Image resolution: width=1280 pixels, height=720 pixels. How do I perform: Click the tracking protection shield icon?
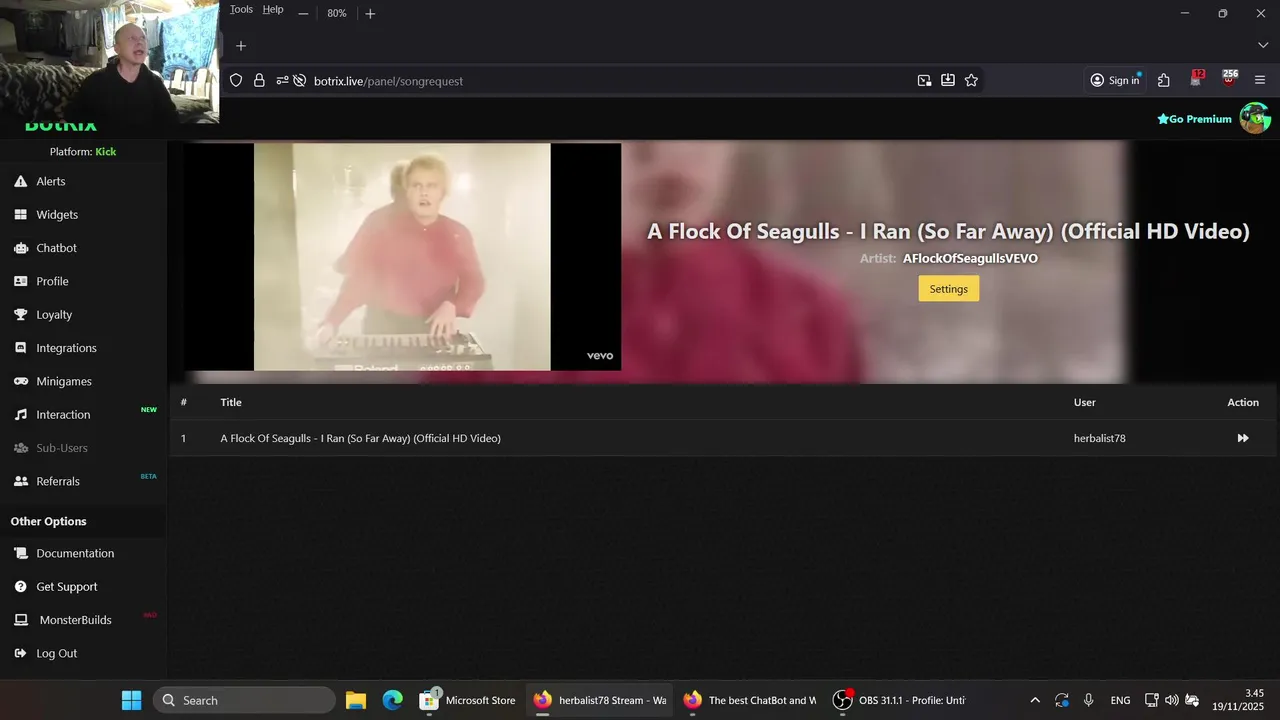236,81
